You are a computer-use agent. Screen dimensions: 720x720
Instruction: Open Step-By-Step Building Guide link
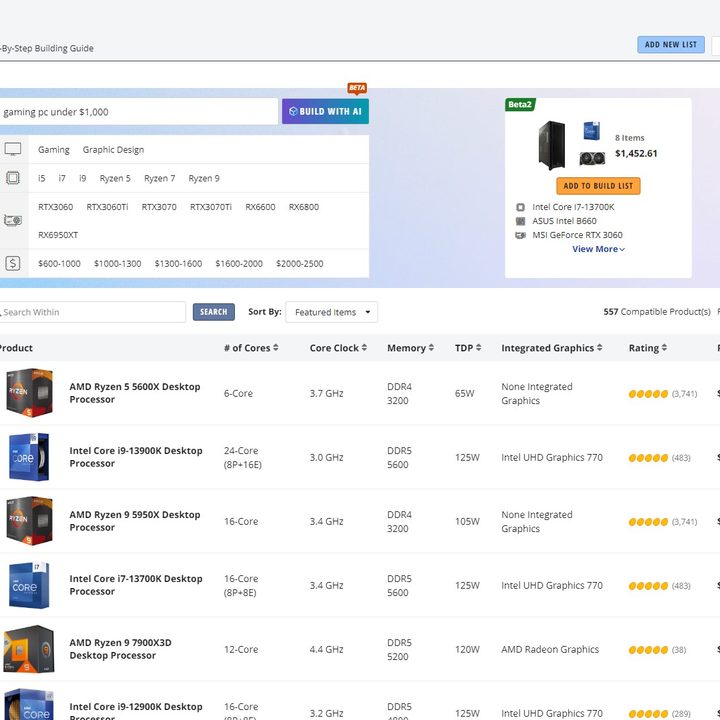pyautogui.click(x=47, y=48)
